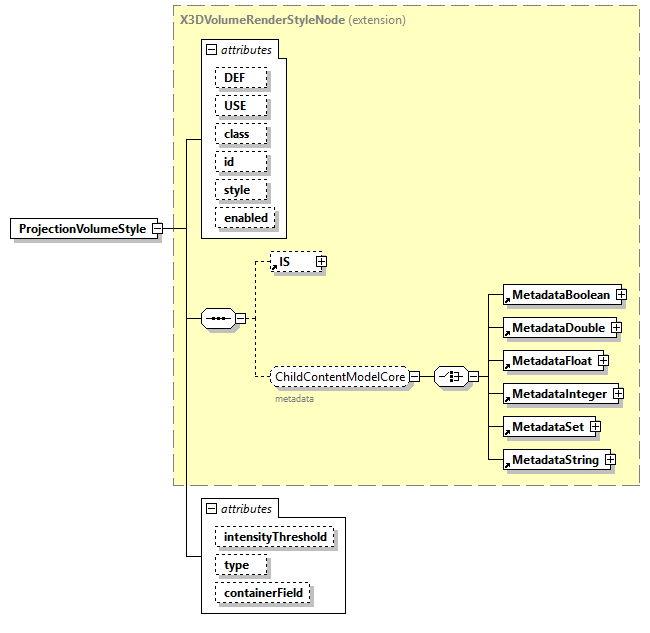Image resolution: width=650 pixels, height=633 pixels.
Task: Collapse the sequence compositor children
Action: [240, 319]
